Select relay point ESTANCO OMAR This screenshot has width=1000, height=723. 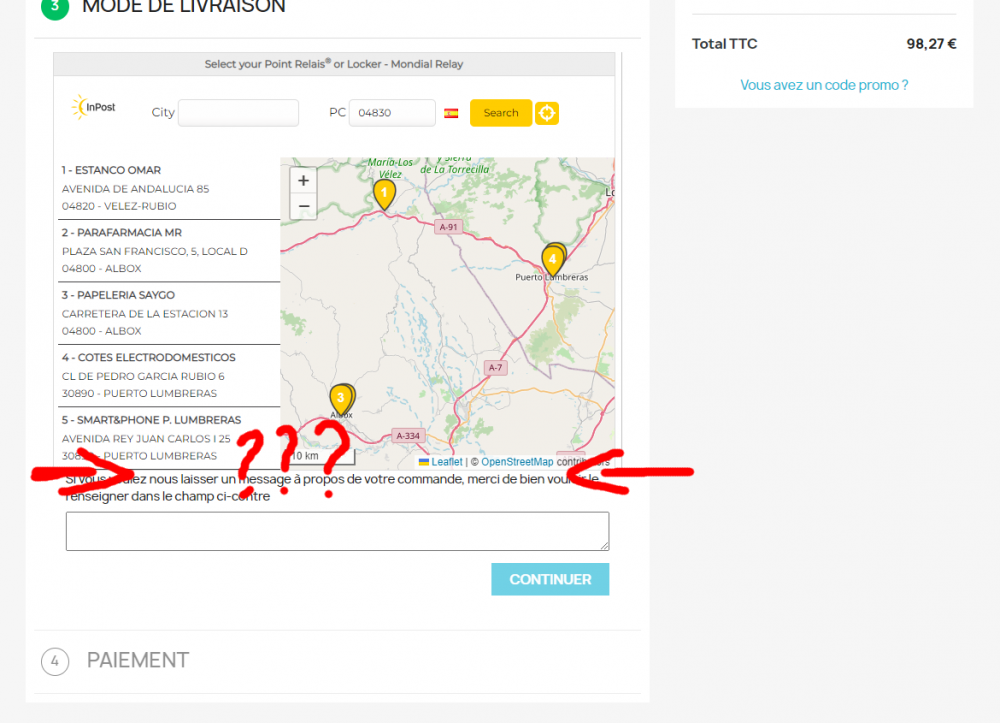(169, 188)
